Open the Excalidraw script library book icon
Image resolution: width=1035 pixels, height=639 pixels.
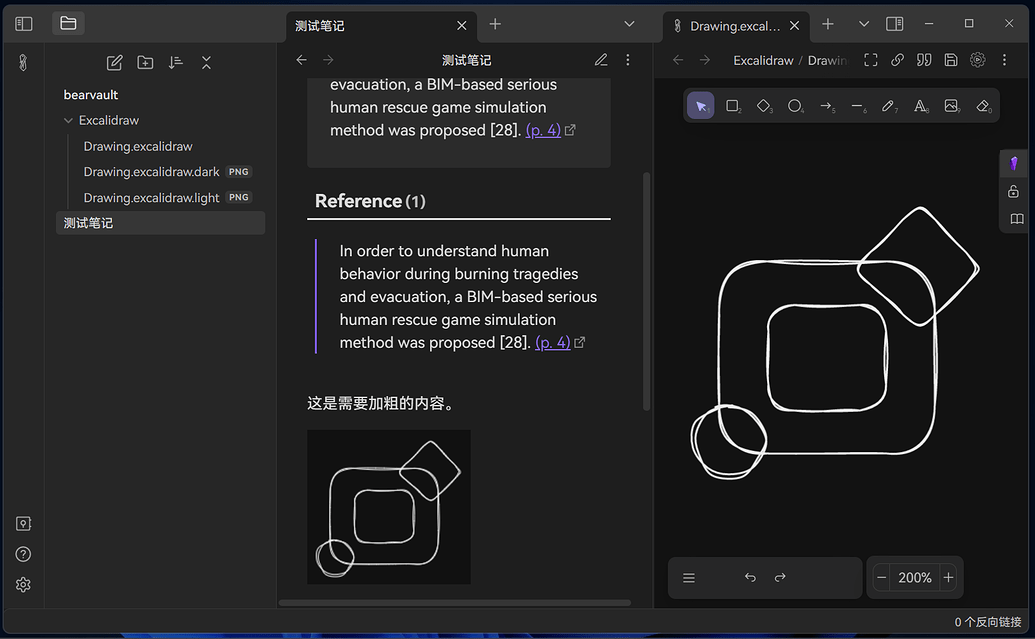1015,219
